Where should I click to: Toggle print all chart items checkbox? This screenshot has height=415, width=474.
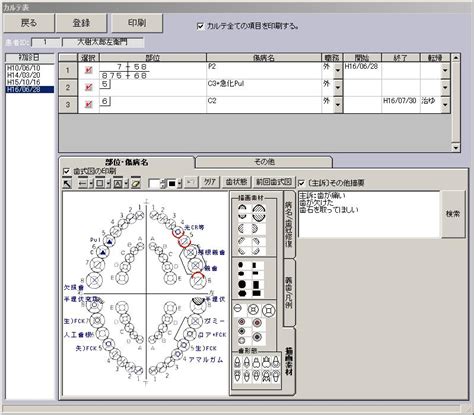pyautogui.click(x=200, y=26)
